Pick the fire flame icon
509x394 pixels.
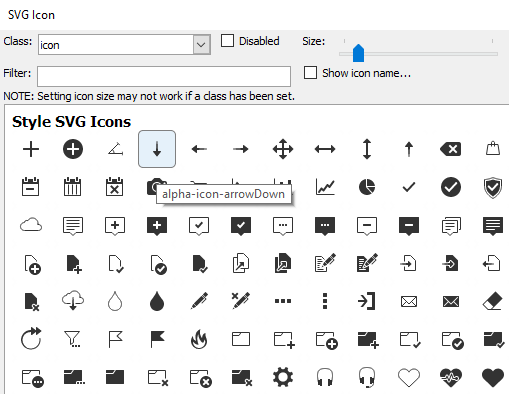point(199,339)
